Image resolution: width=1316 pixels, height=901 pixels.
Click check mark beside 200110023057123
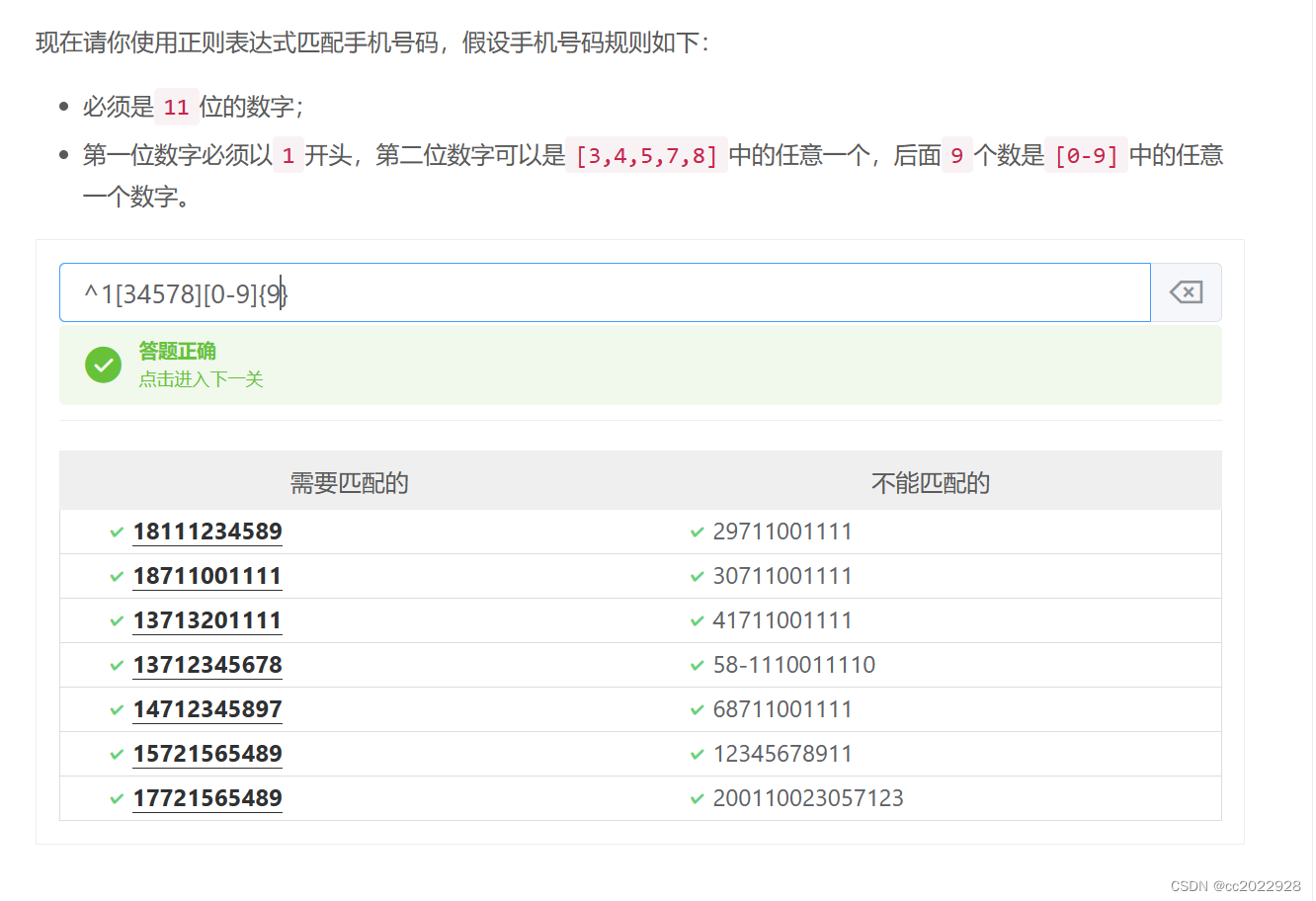pos(697,799)
